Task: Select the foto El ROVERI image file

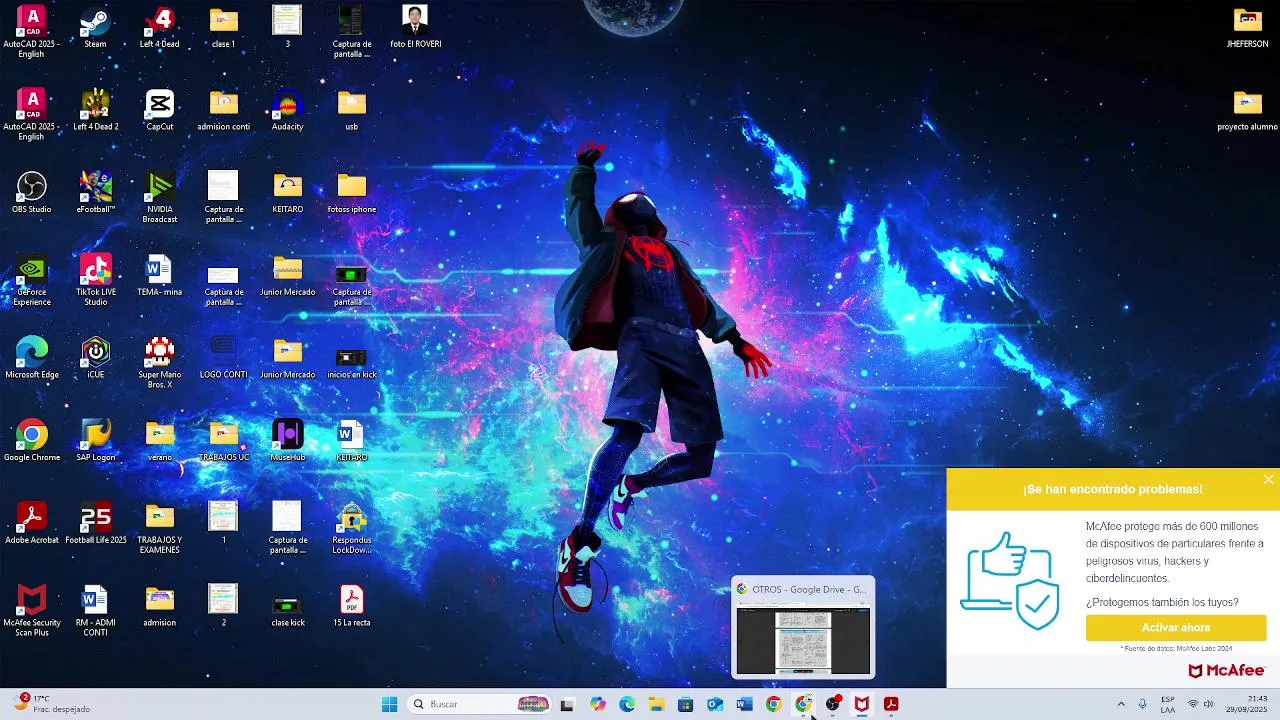Action: click(415, 27)
